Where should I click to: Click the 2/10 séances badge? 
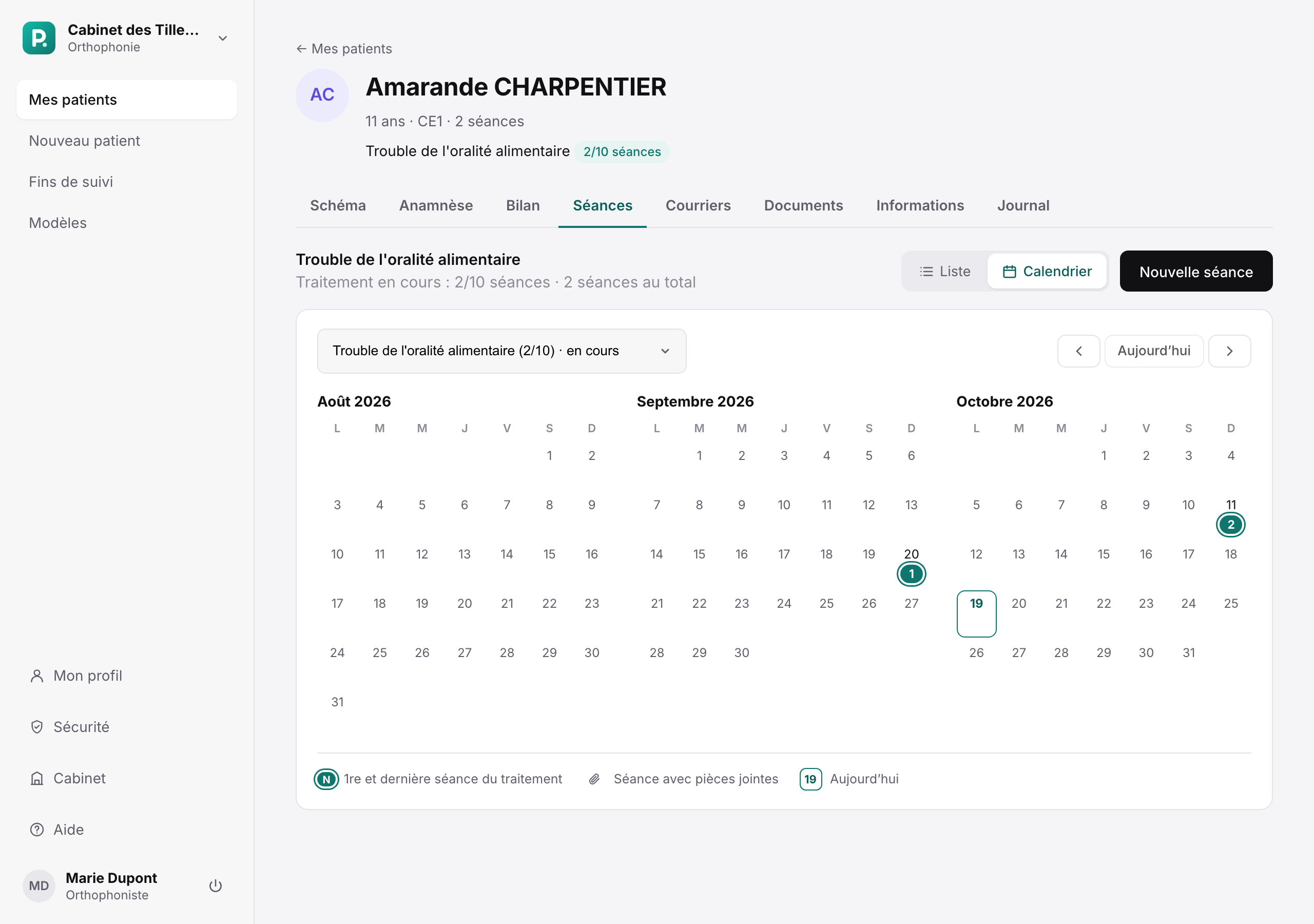(x=622, y=152)
